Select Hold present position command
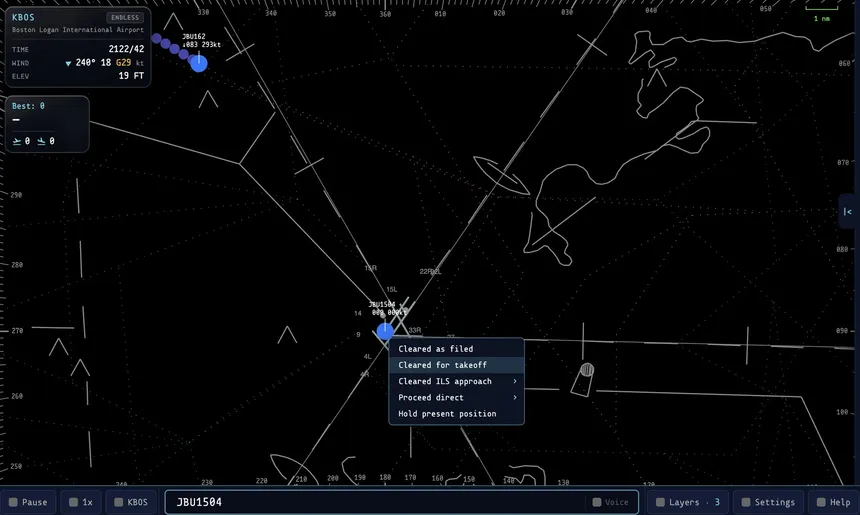 click(x=456, y=414)
